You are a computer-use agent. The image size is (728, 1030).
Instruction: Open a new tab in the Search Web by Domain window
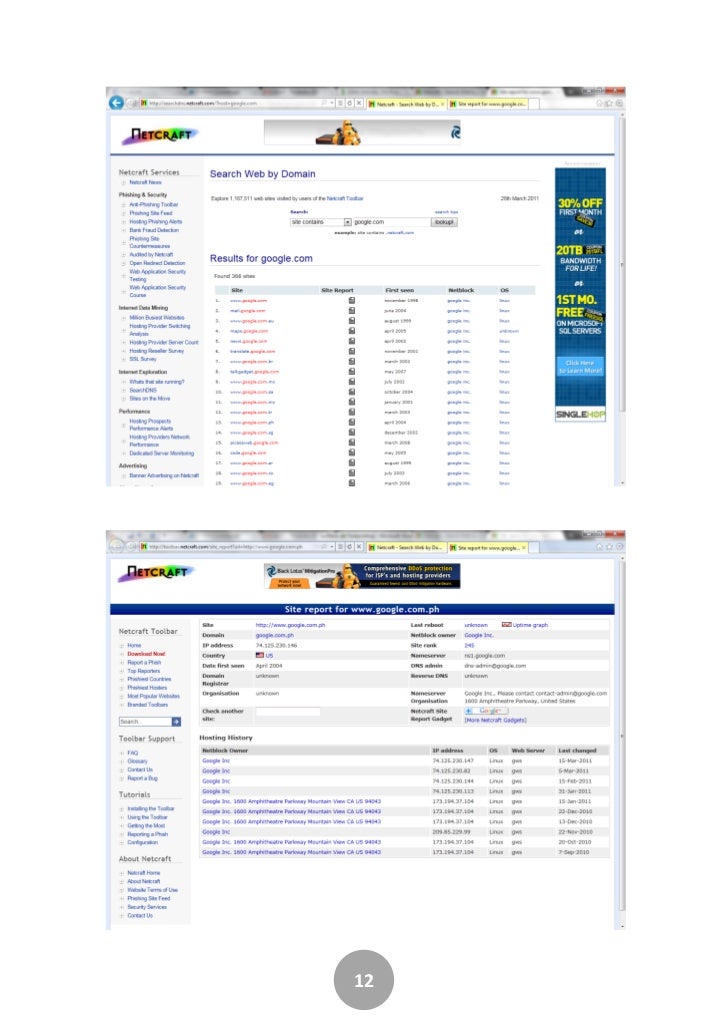(x=534, y=104)
